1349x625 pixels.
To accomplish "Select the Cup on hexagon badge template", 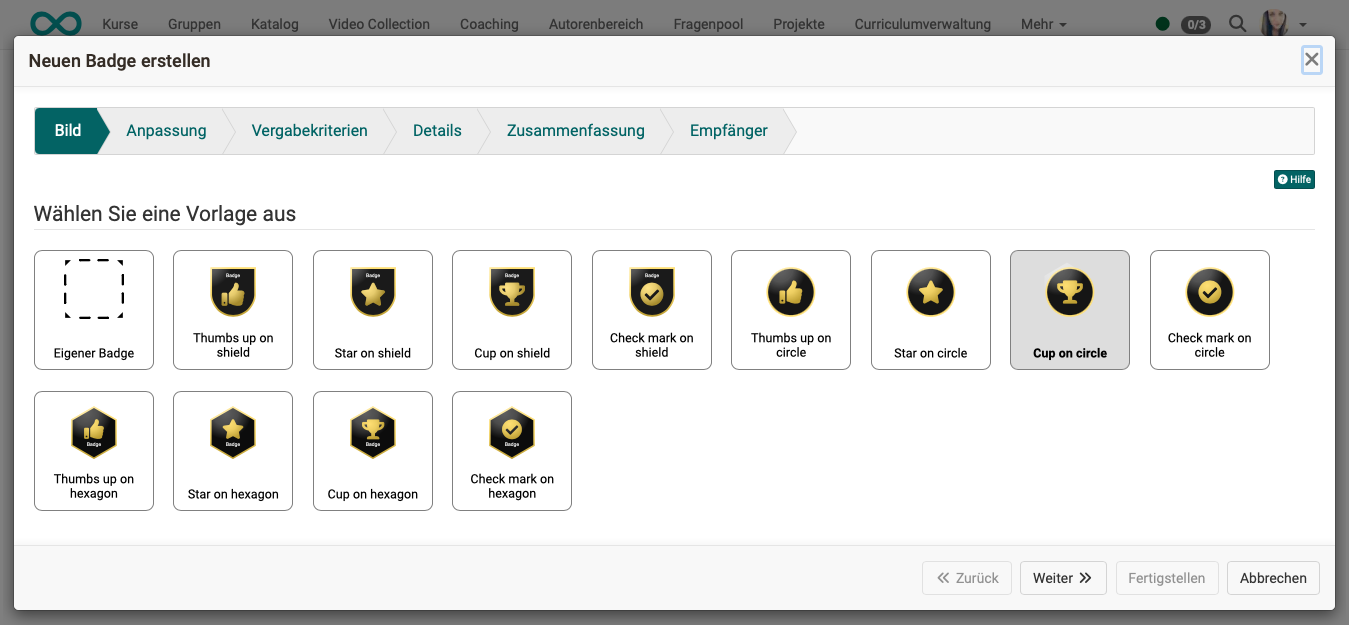I will 372,451.
